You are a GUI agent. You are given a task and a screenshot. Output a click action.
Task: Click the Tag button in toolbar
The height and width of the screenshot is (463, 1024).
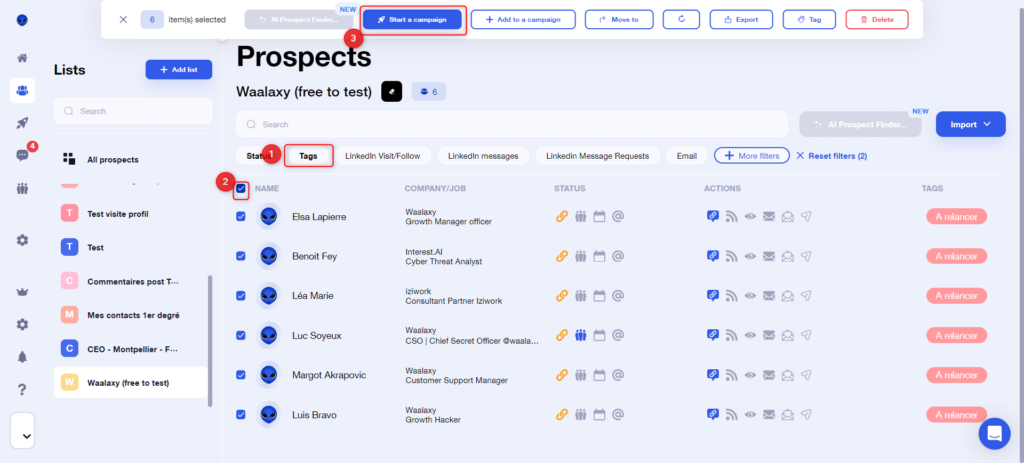809,20
